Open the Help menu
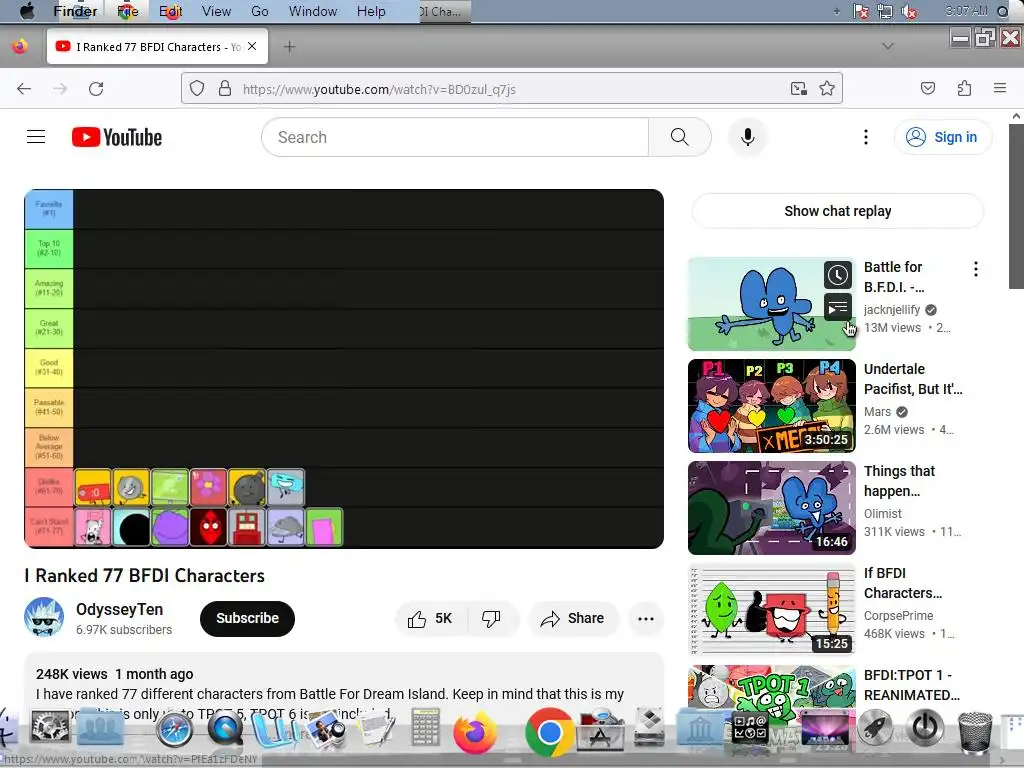The height and width of the screenshot is (768, 1024). [371, 11]
